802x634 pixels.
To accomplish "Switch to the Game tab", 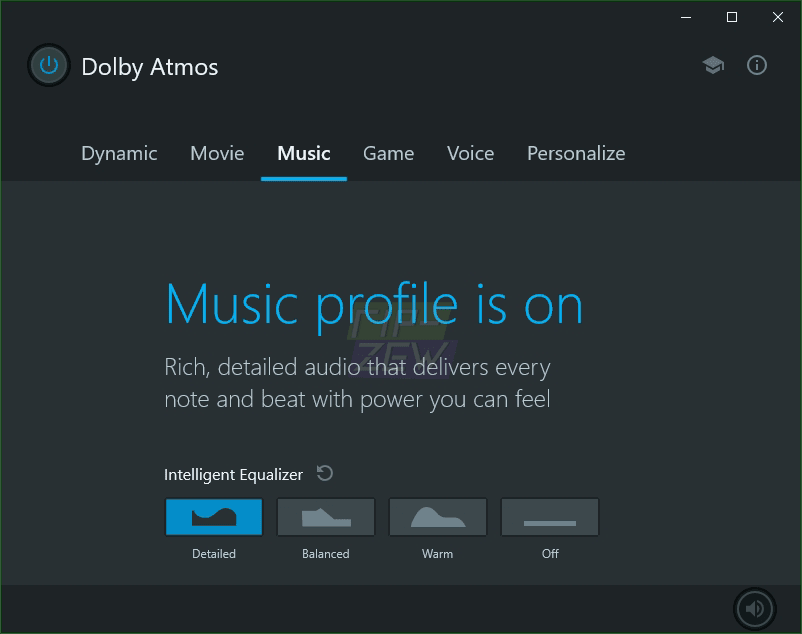I will tap(389, 153).
